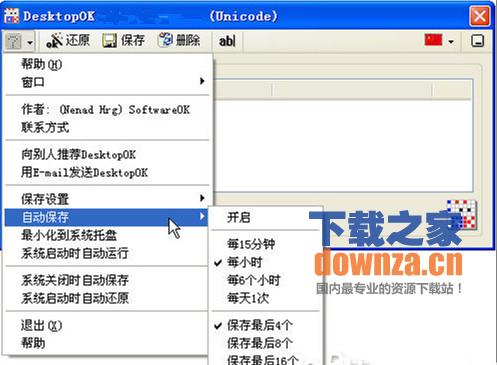Select the checked 保存最后4个 option
497x365 pixels.
266,325
